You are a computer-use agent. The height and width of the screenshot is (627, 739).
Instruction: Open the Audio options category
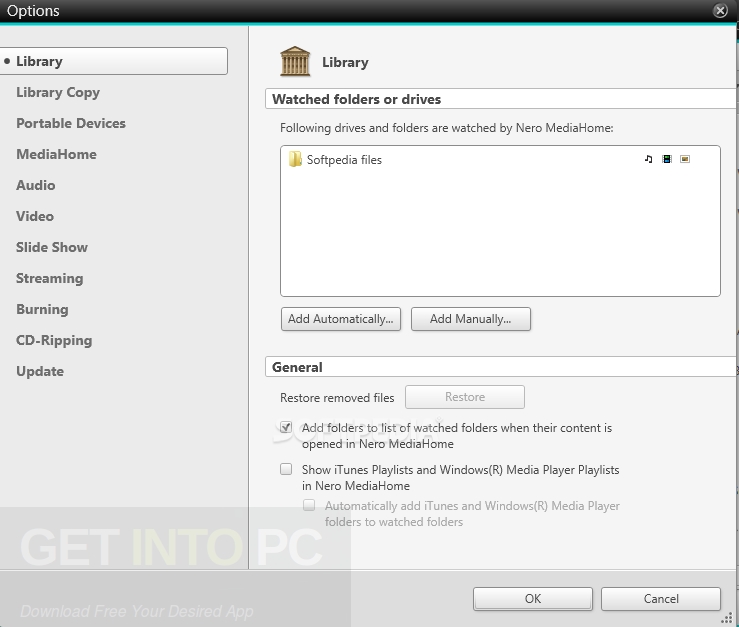pyautogui.click(x=36, y=185)
